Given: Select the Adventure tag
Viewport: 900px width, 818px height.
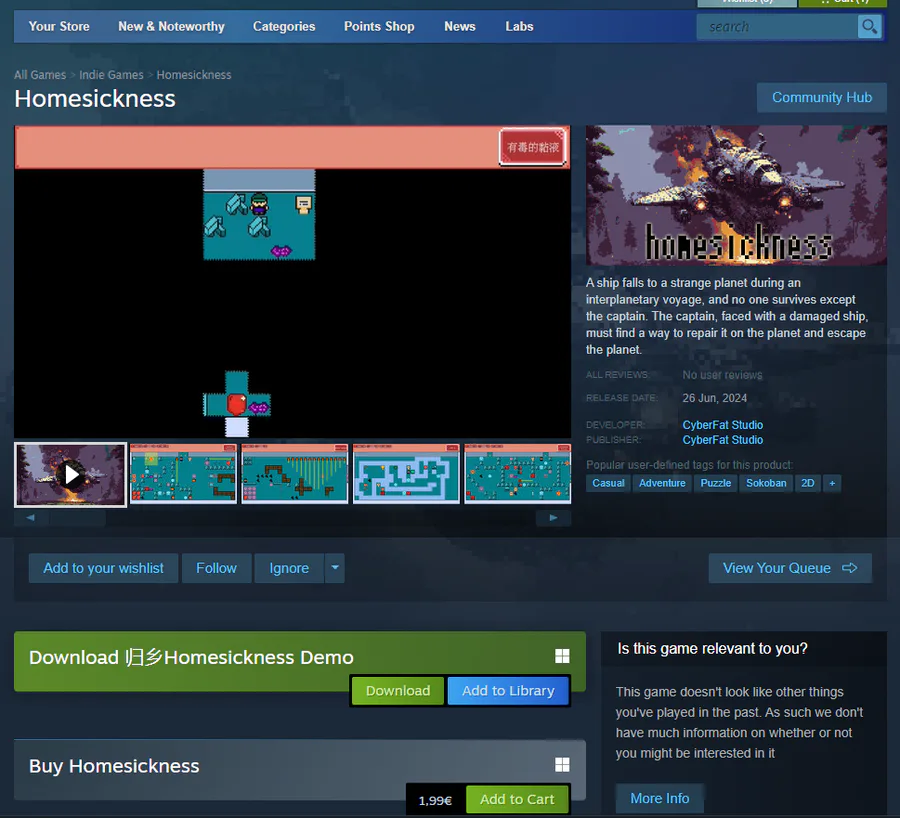Looking at the screenshot, I should [662, 483].
